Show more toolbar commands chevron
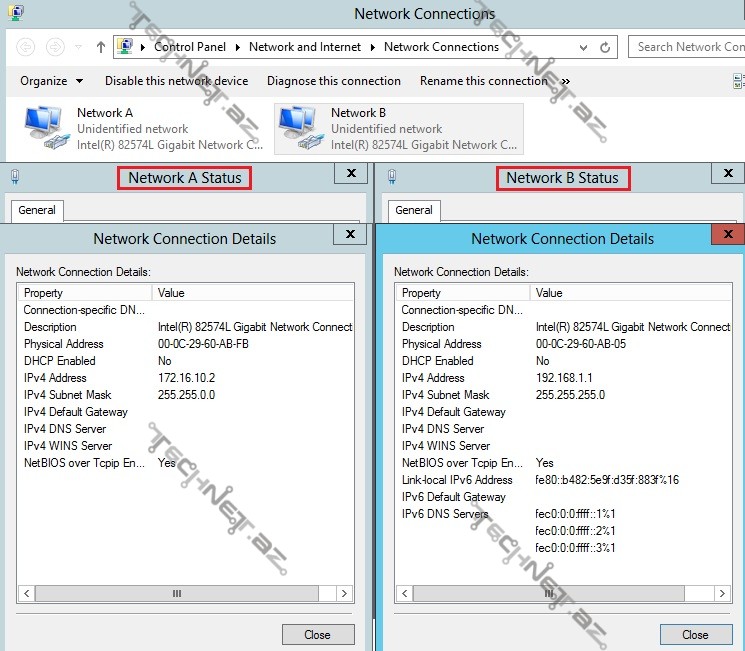 [x=566, y=81]
